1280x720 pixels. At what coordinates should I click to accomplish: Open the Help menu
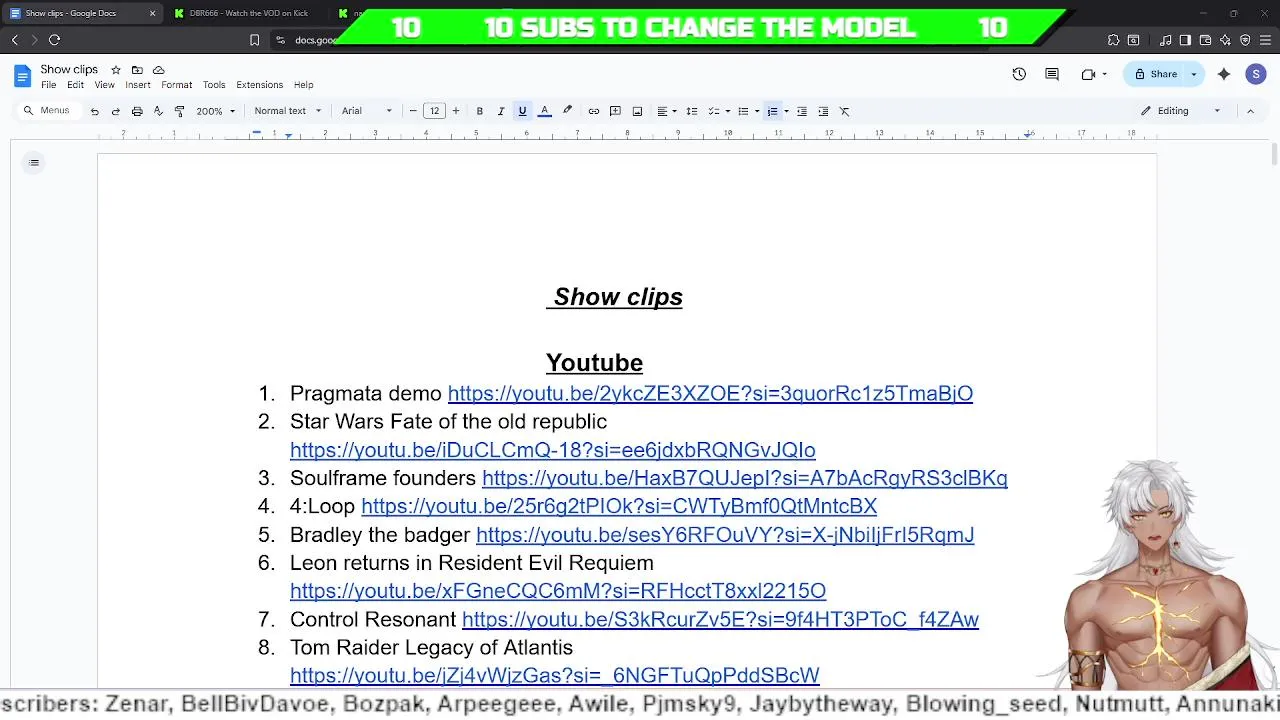point(304,85)
